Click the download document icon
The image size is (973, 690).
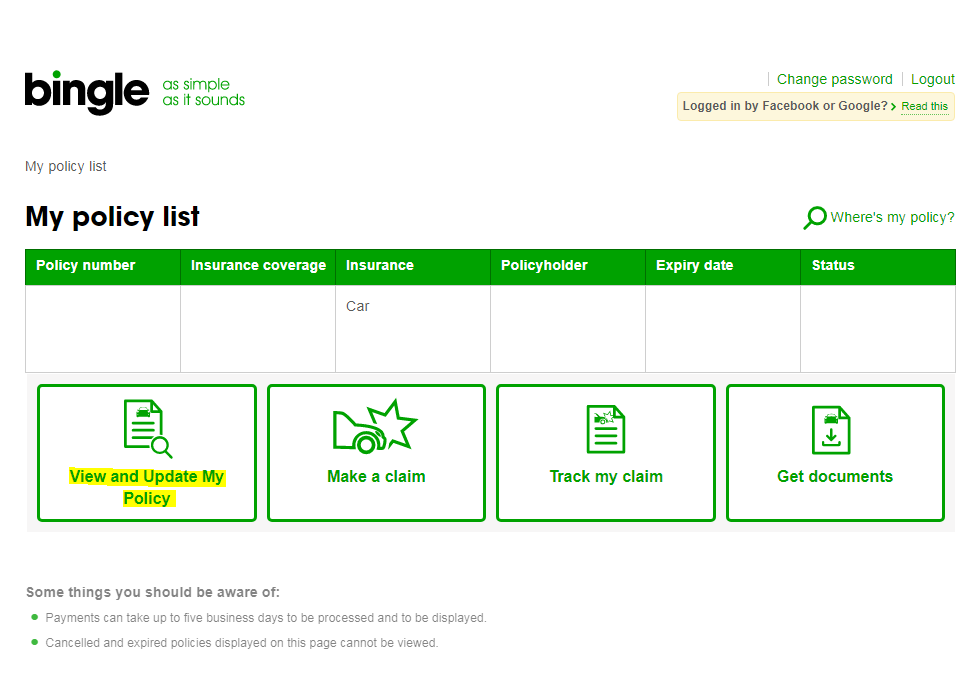(831, 430)
